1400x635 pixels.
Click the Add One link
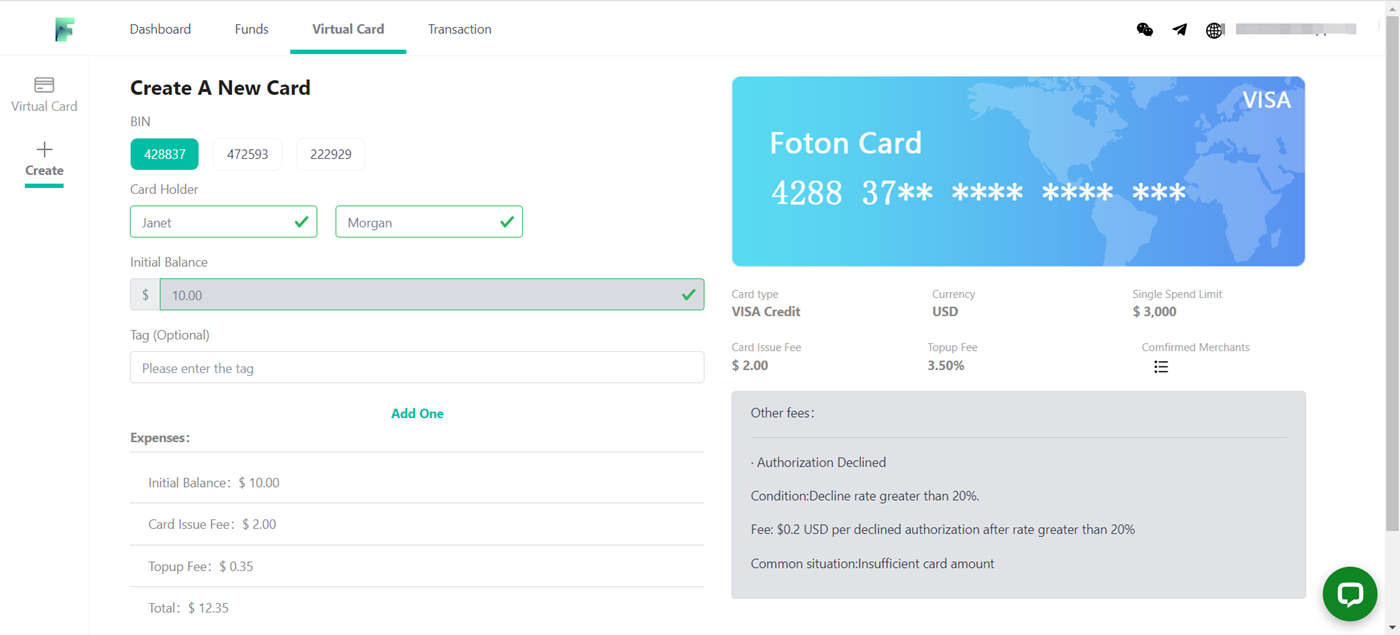(417, 413)
